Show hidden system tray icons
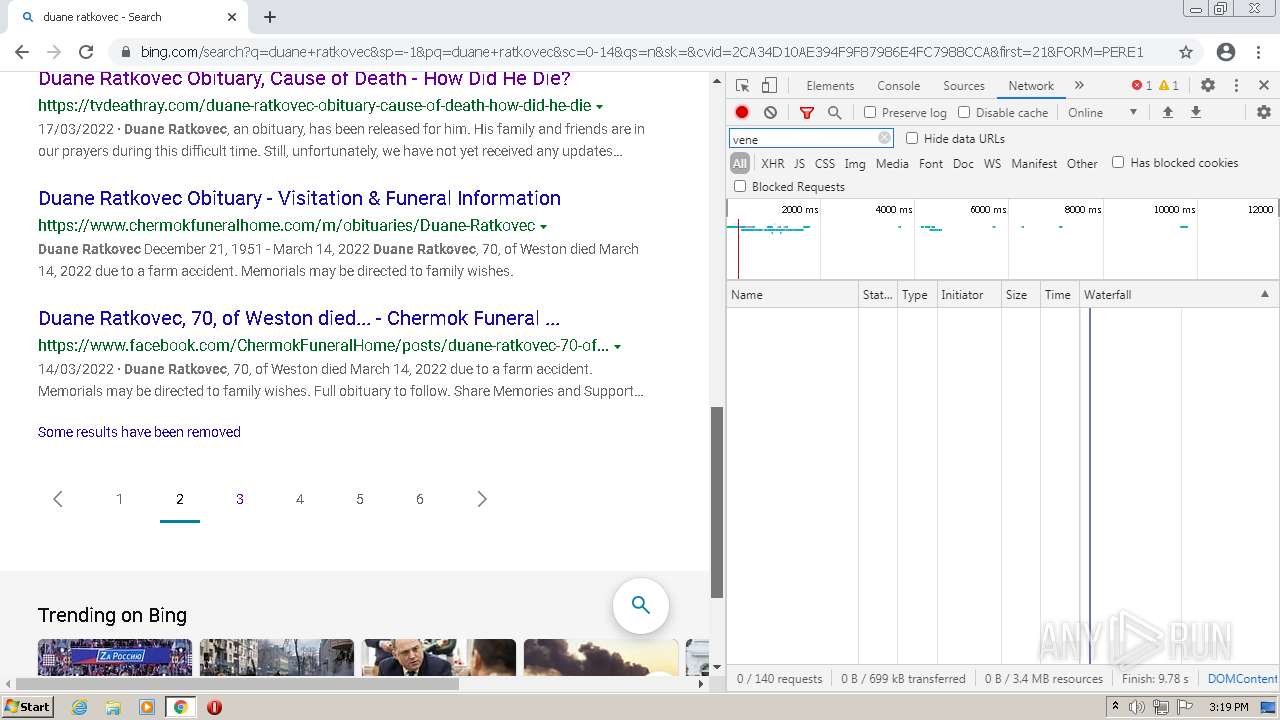The height and width of the screenshot is (720, 1280). coord(1115,707)
